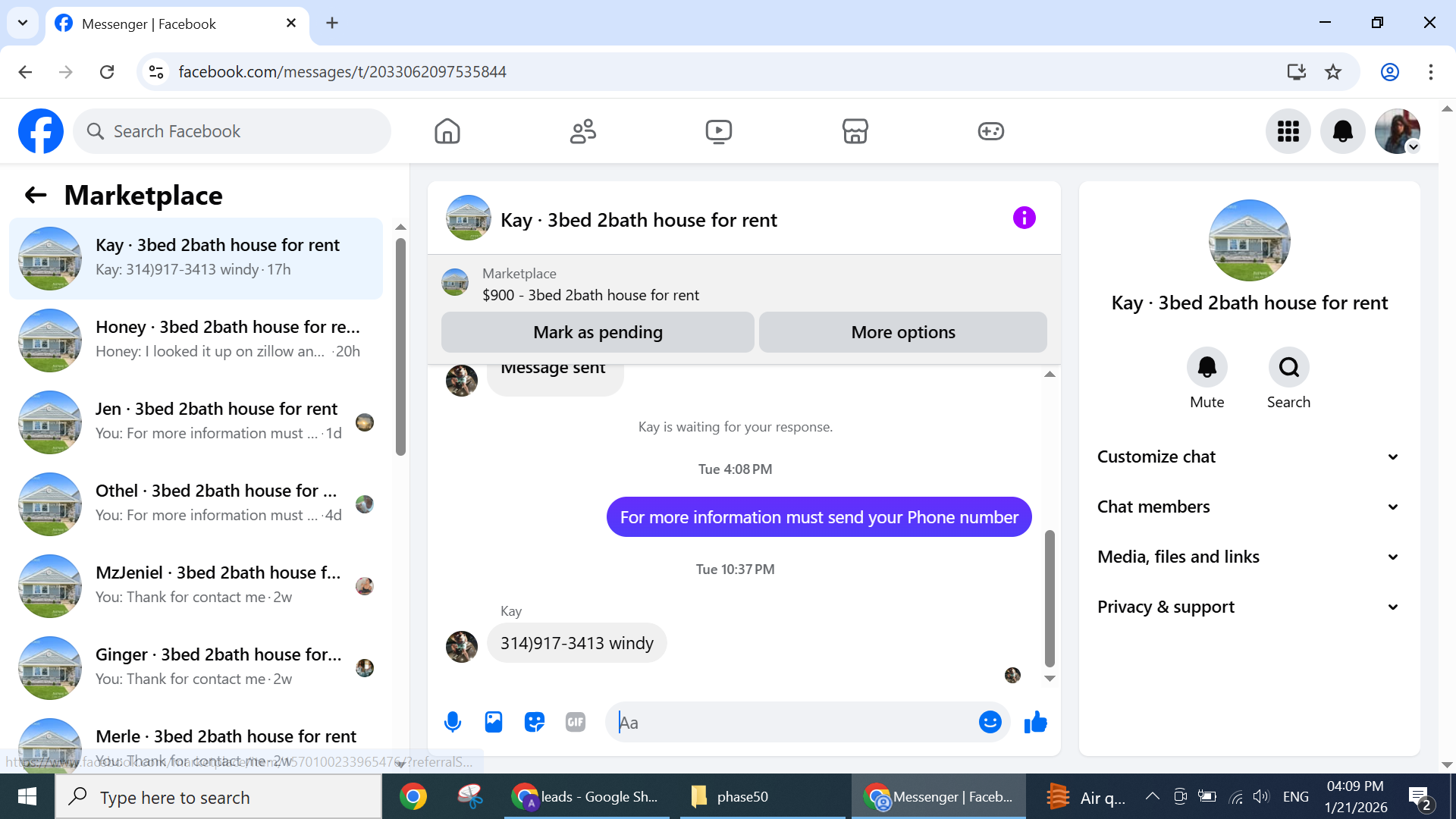Viewport: 1456px width, 819px height.
Task: Open the sticker picker icon
Action: click(535, 722)
